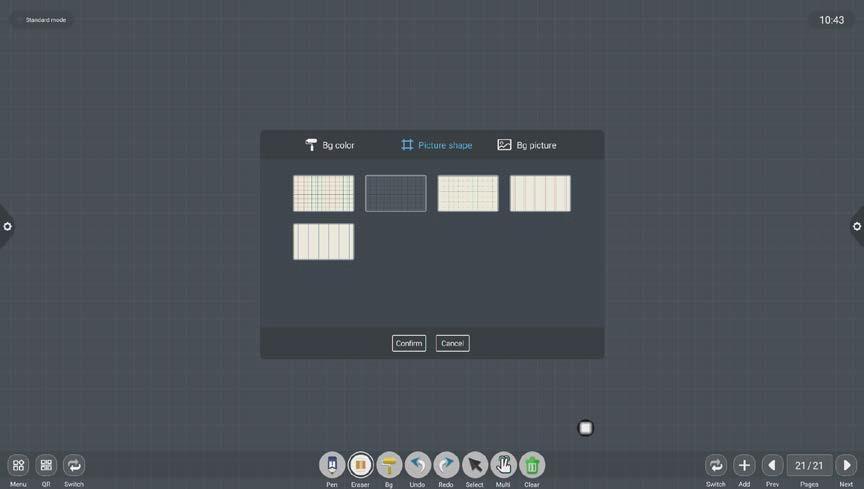
Task: Expand the right side settings handle
Action: (856, 226)
